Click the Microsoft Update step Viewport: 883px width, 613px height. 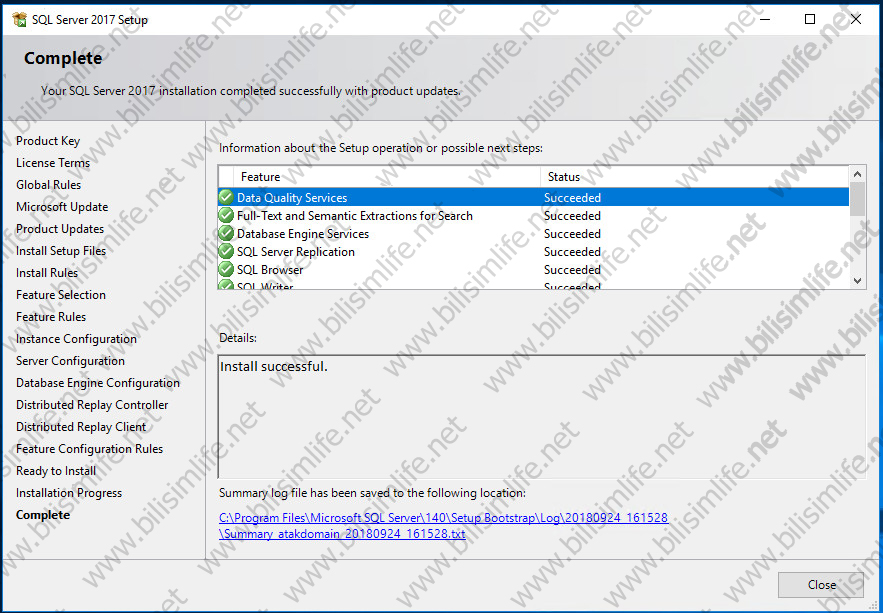pos(62,207)
